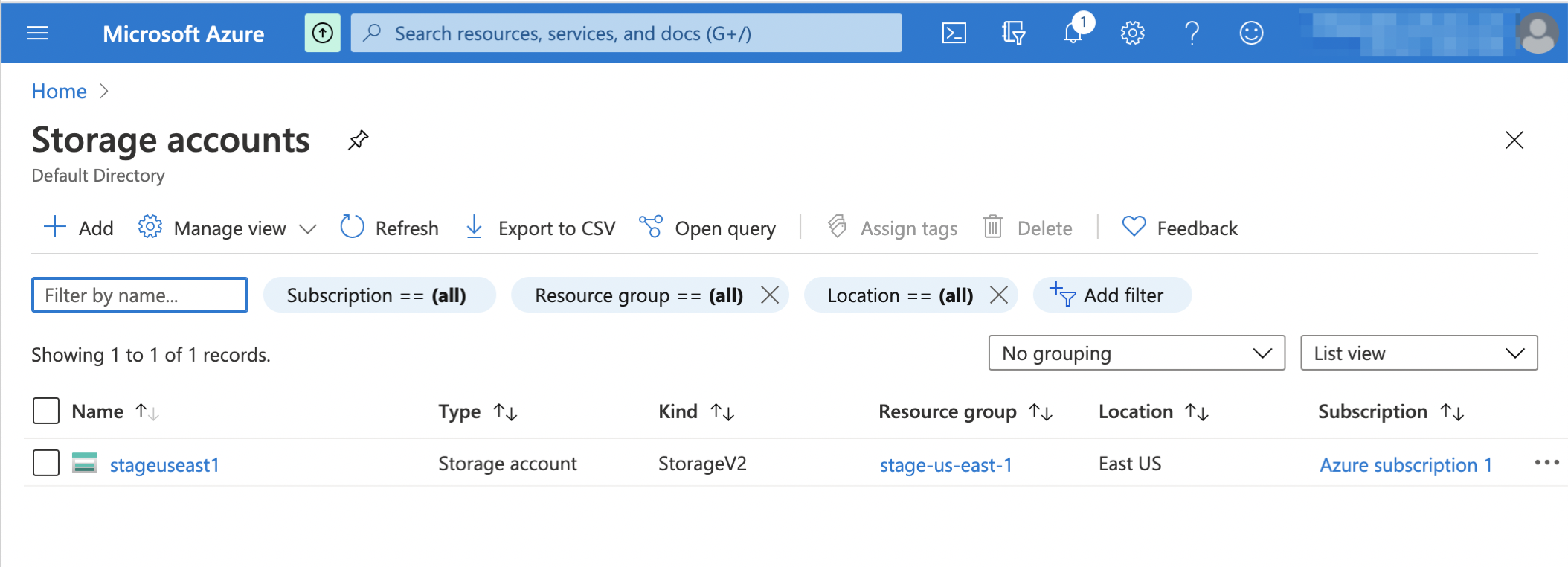1568x567 pixels.
Task: Check the stageuseast1 row checkbox
Action: click(46, 463)
